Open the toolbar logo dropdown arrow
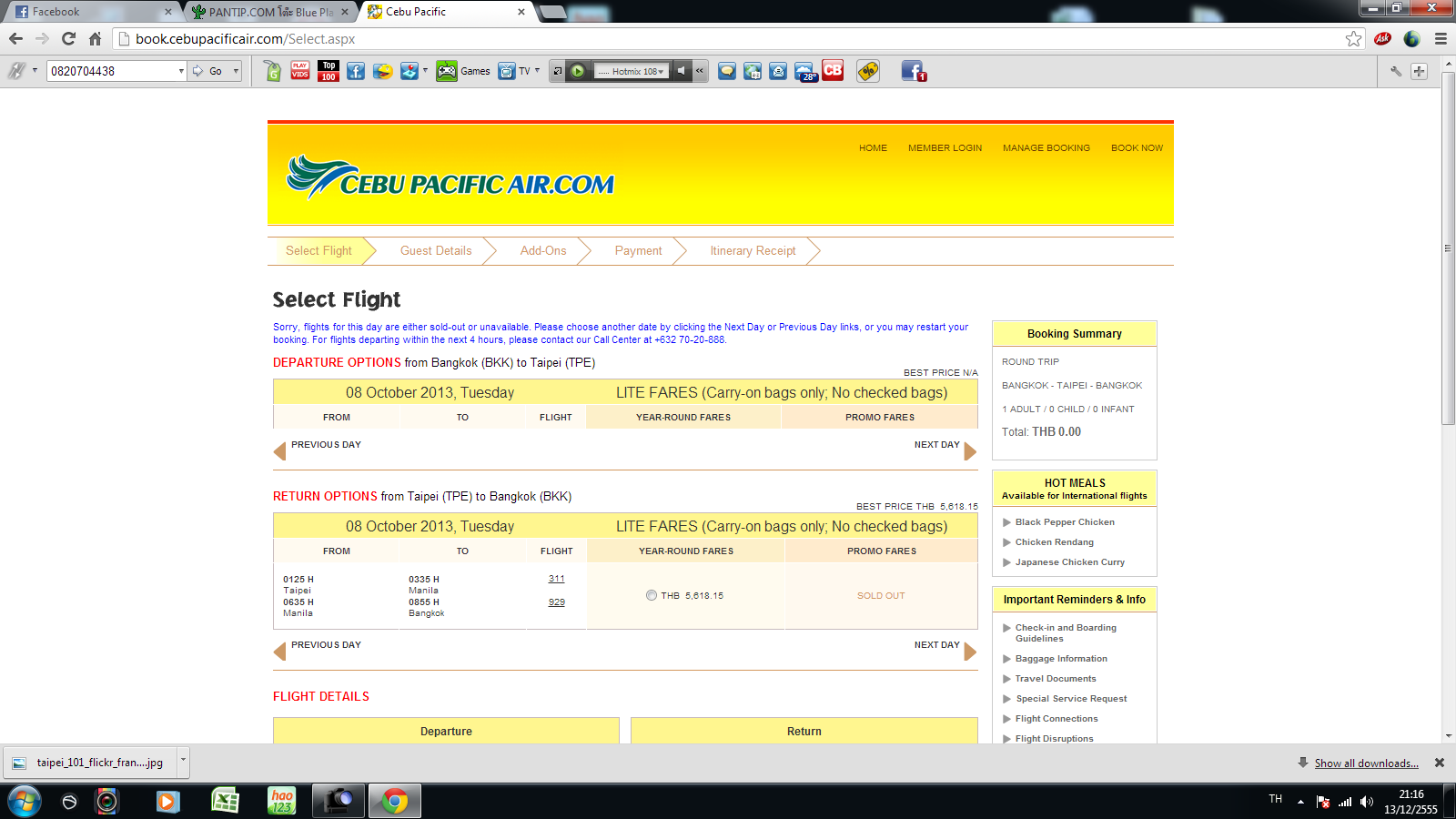The width and height of the screenshot is (1456, 819). pos(35,70)
